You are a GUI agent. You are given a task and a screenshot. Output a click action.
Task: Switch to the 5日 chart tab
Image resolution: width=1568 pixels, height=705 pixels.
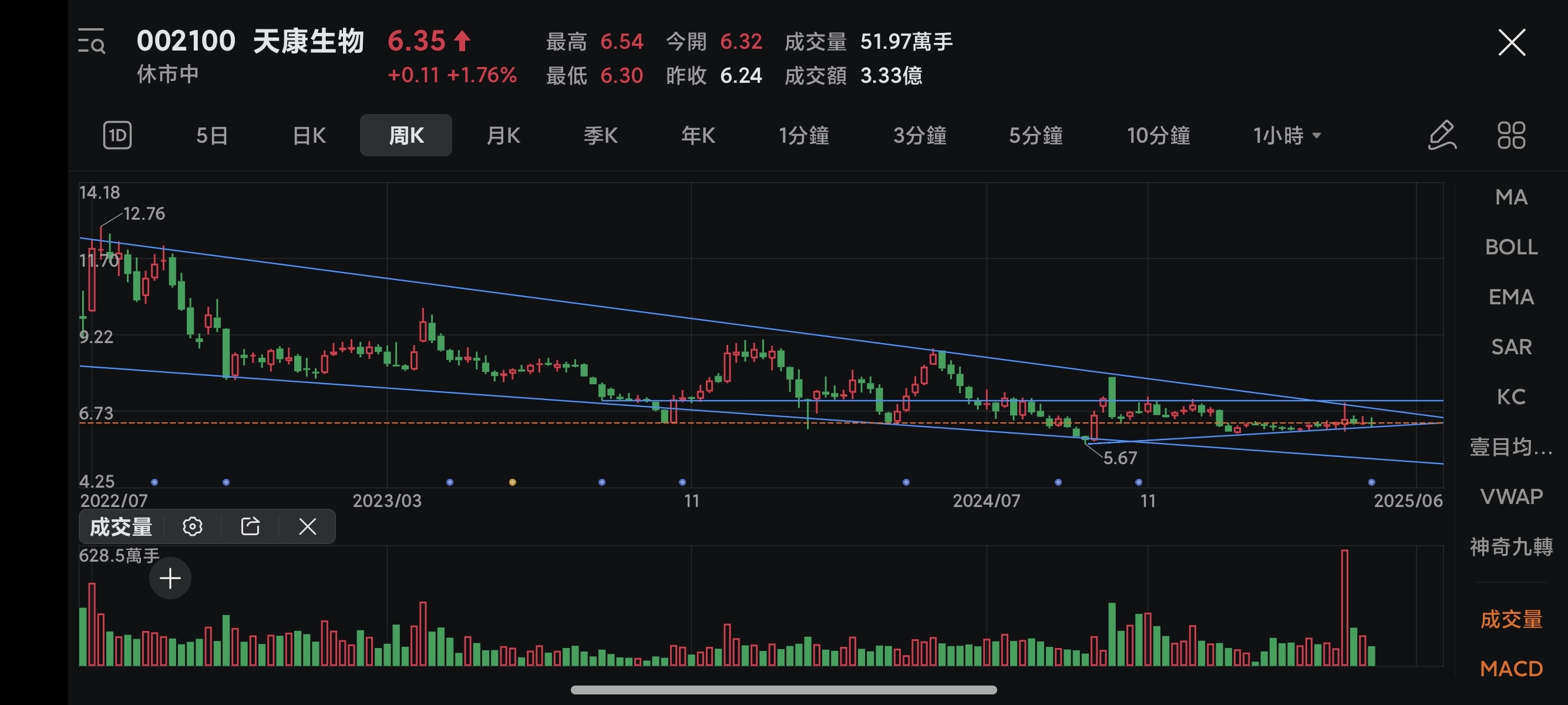[x=212, y=135]
